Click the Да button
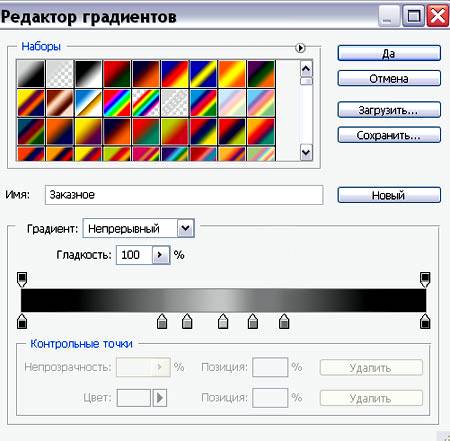450x441 pixels. pyautogui.click(x=389, y=53)
